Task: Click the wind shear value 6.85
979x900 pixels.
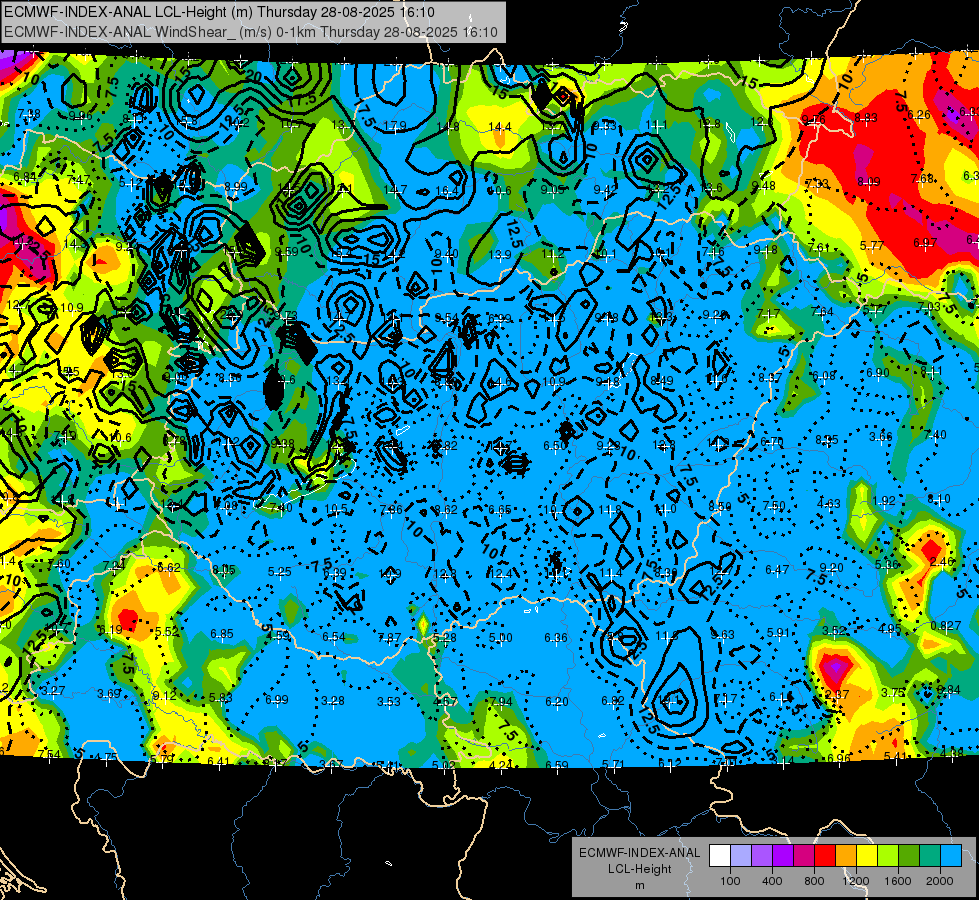Action: [x=222, y=633]
